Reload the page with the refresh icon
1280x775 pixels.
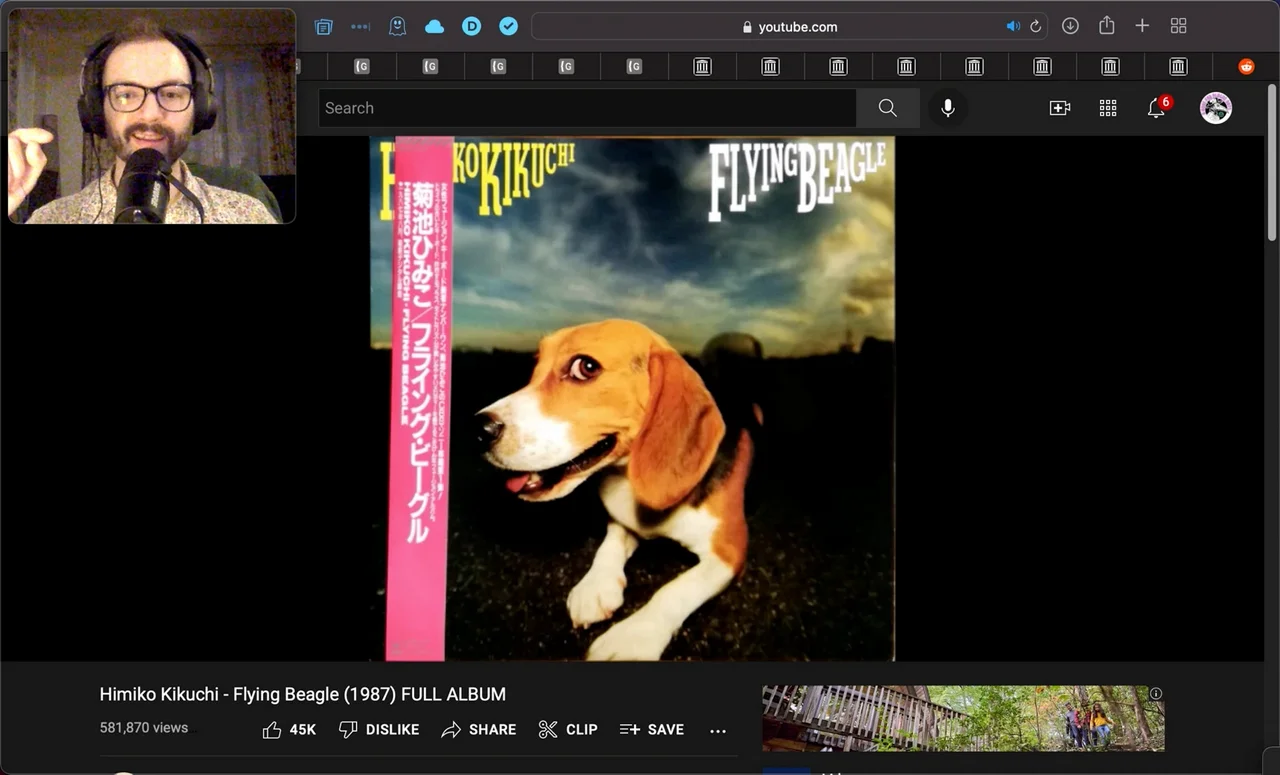coord(1035,27)
